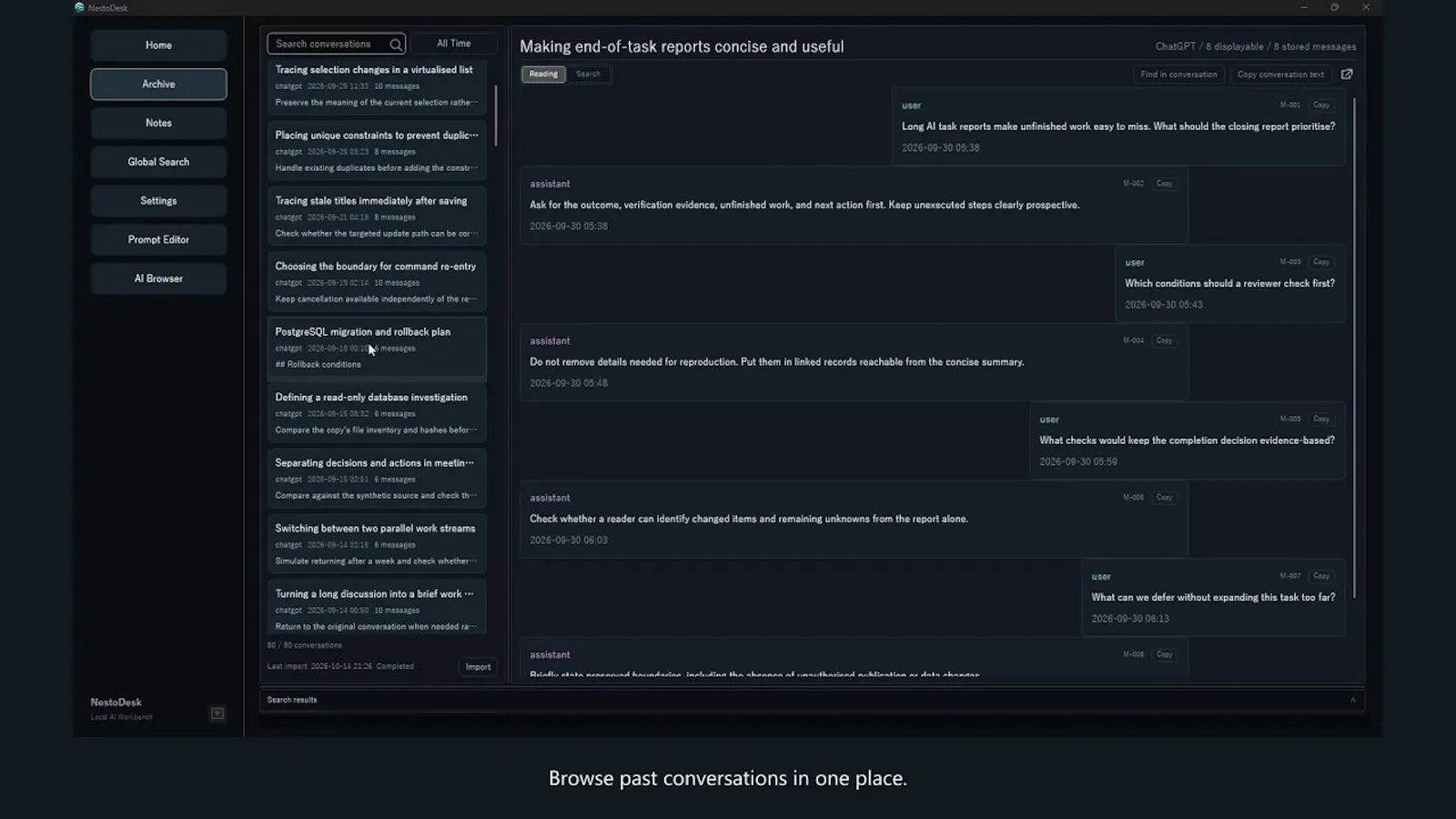
Task: Copy message M-007
Action: [x=1321, y=576]
